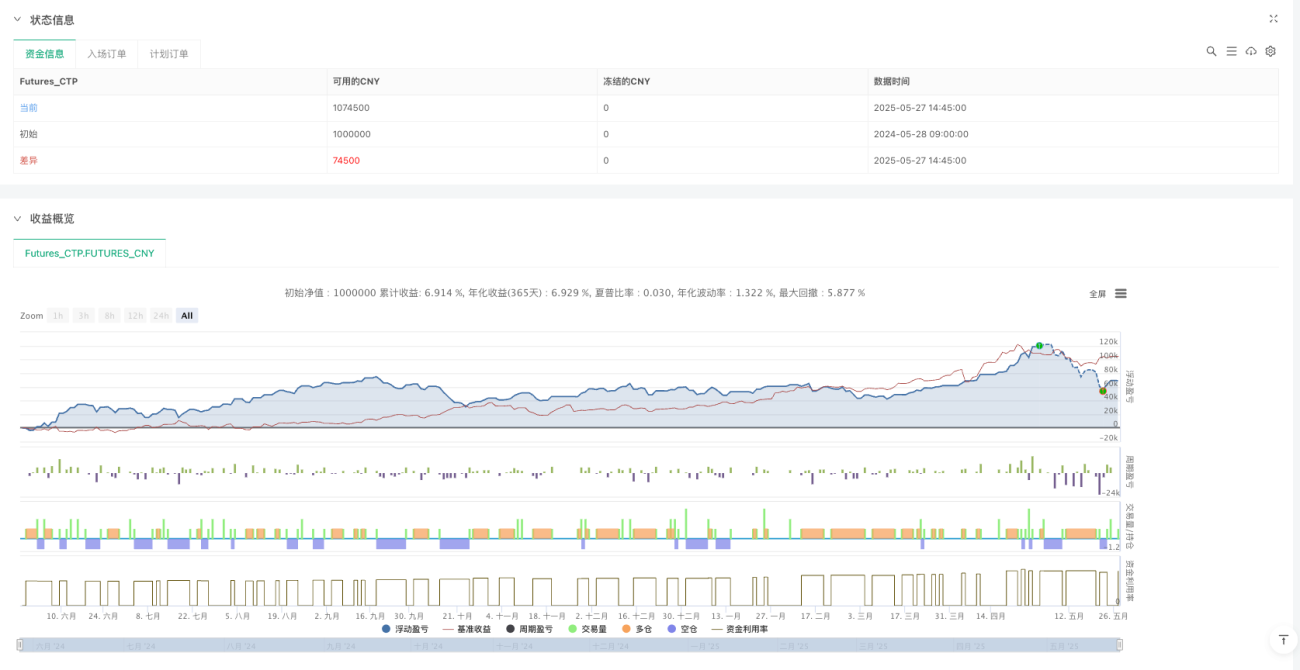Switch to the 计划订单 tab
The width and height of the screenshot is (1300, 670).
tap(169, 54)
